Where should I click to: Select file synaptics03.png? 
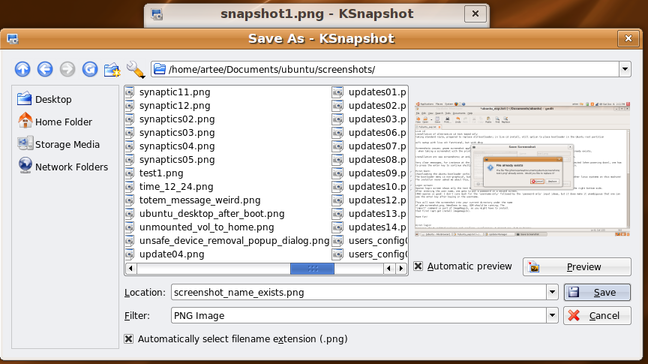[x=177, y=133]
